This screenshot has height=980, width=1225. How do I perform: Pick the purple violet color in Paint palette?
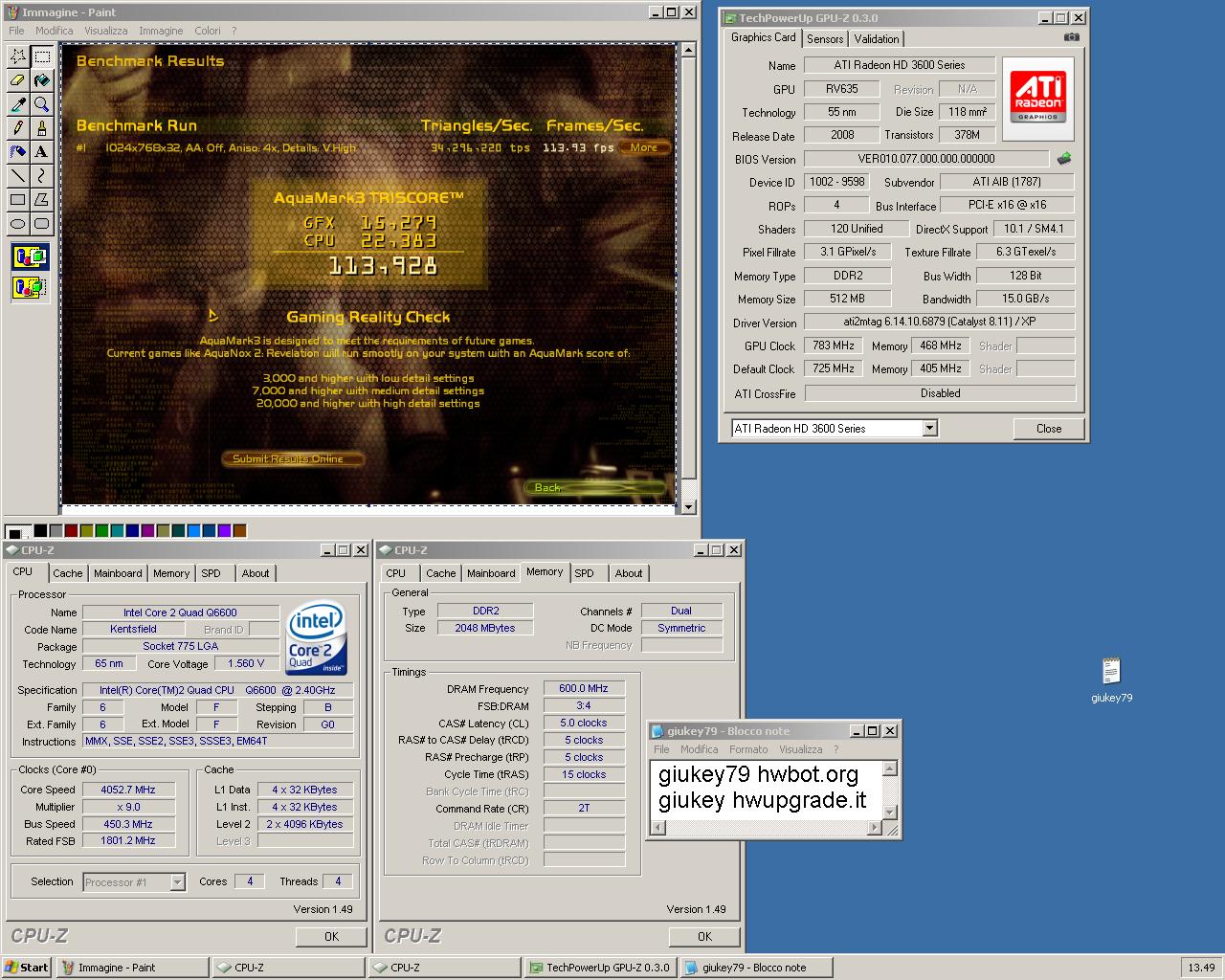pos(224,530)
